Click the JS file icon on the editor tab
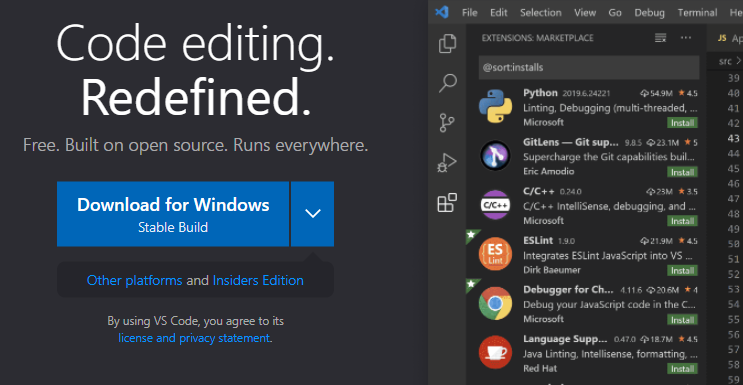 pos(722,38)
